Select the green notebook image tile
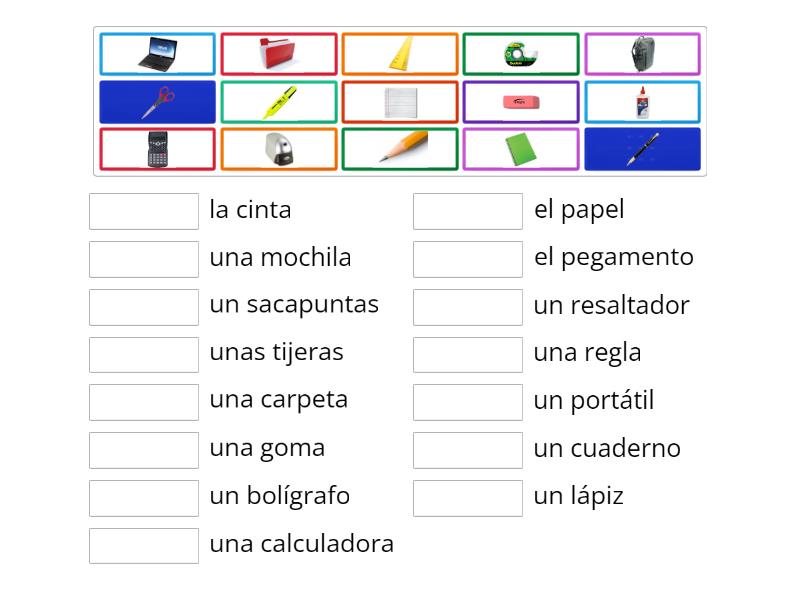 521,148
